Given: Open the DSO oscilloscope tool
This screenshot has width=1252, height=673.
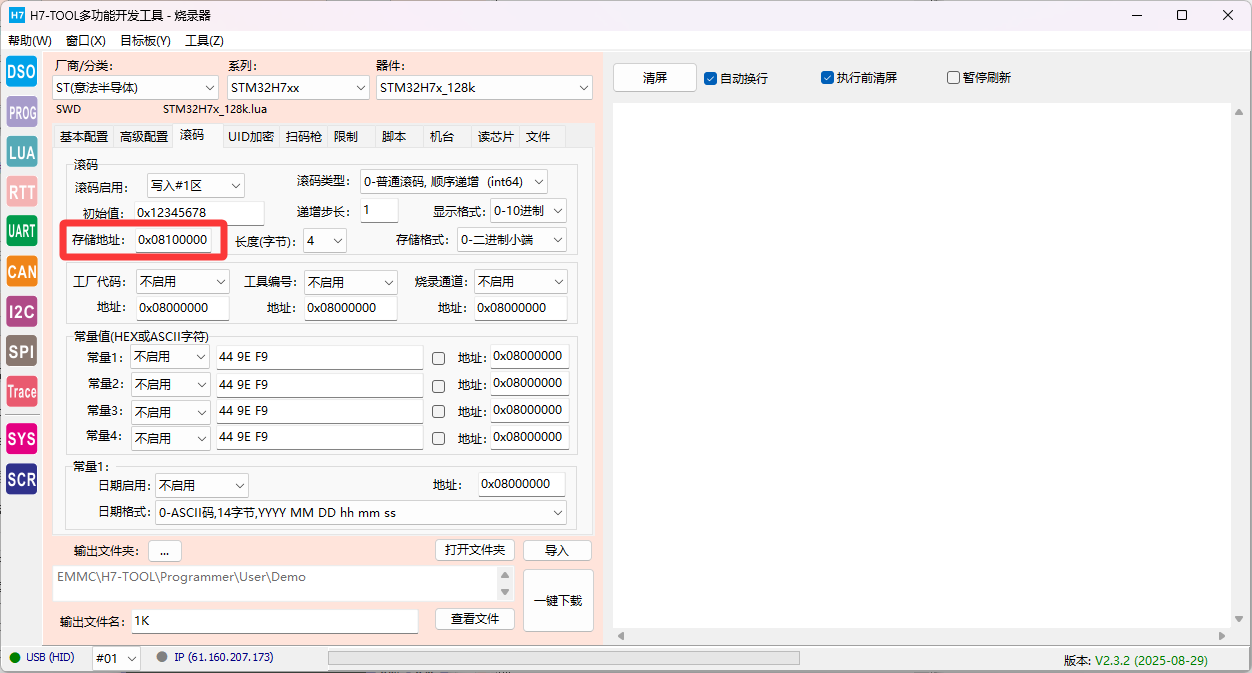Looking at the screenshot, I should pyautogui.click(x=21, y=72).
